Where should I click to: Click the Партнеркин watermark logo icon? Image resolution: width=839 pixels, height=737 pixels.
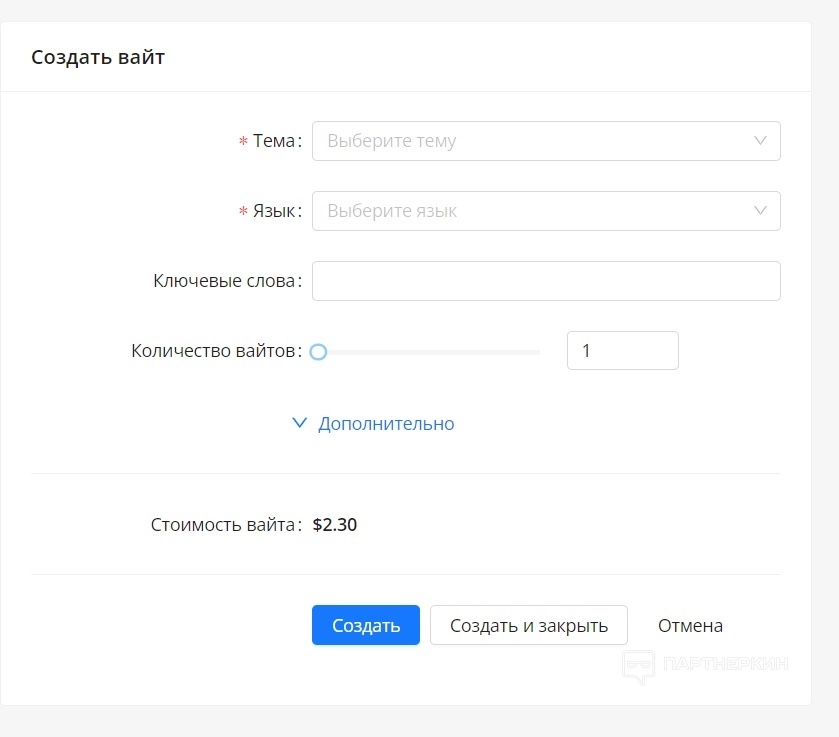click(639, 665)
